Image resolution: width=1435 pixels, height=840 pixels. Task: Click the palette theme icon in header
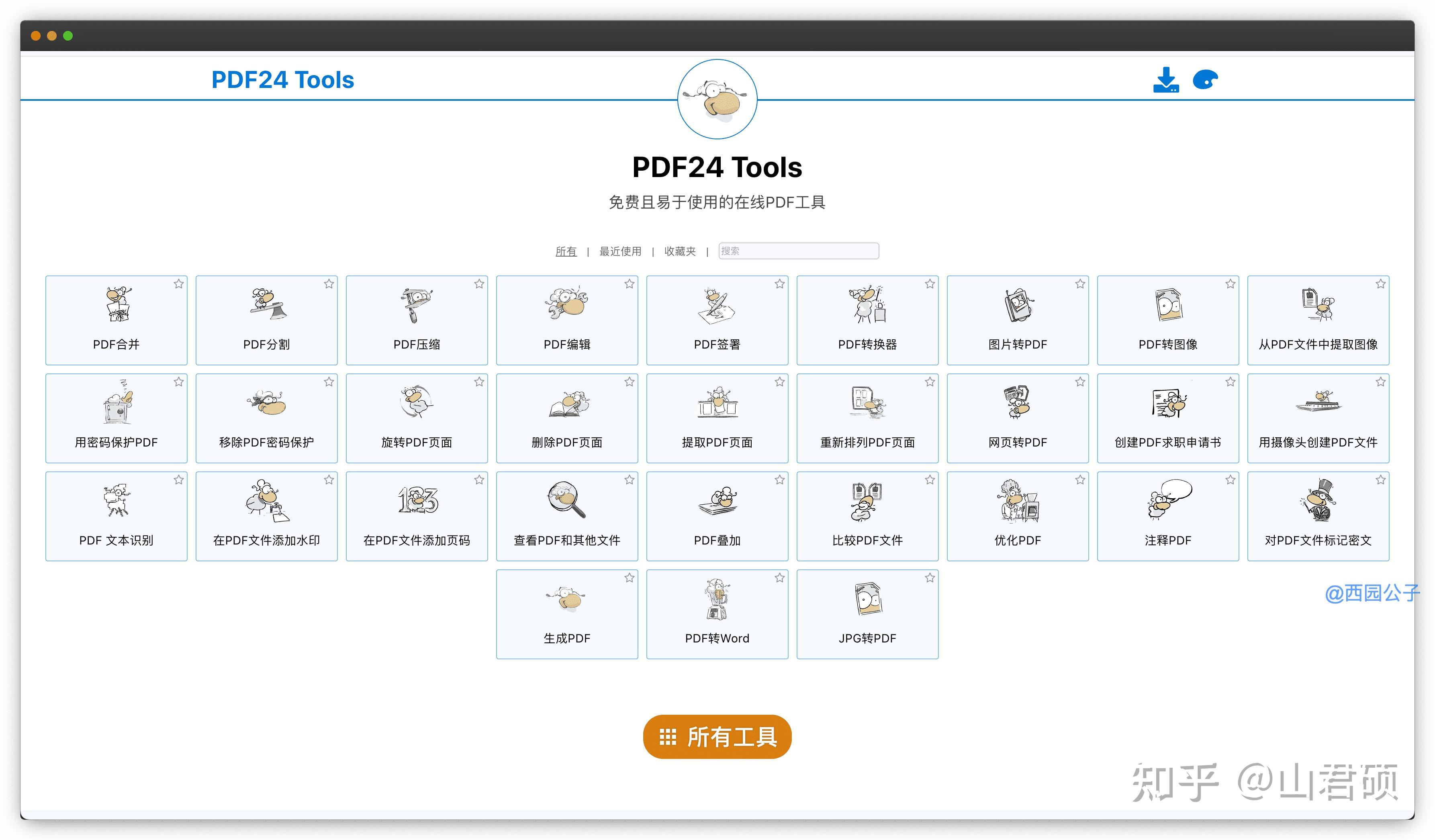(1205, 80)
